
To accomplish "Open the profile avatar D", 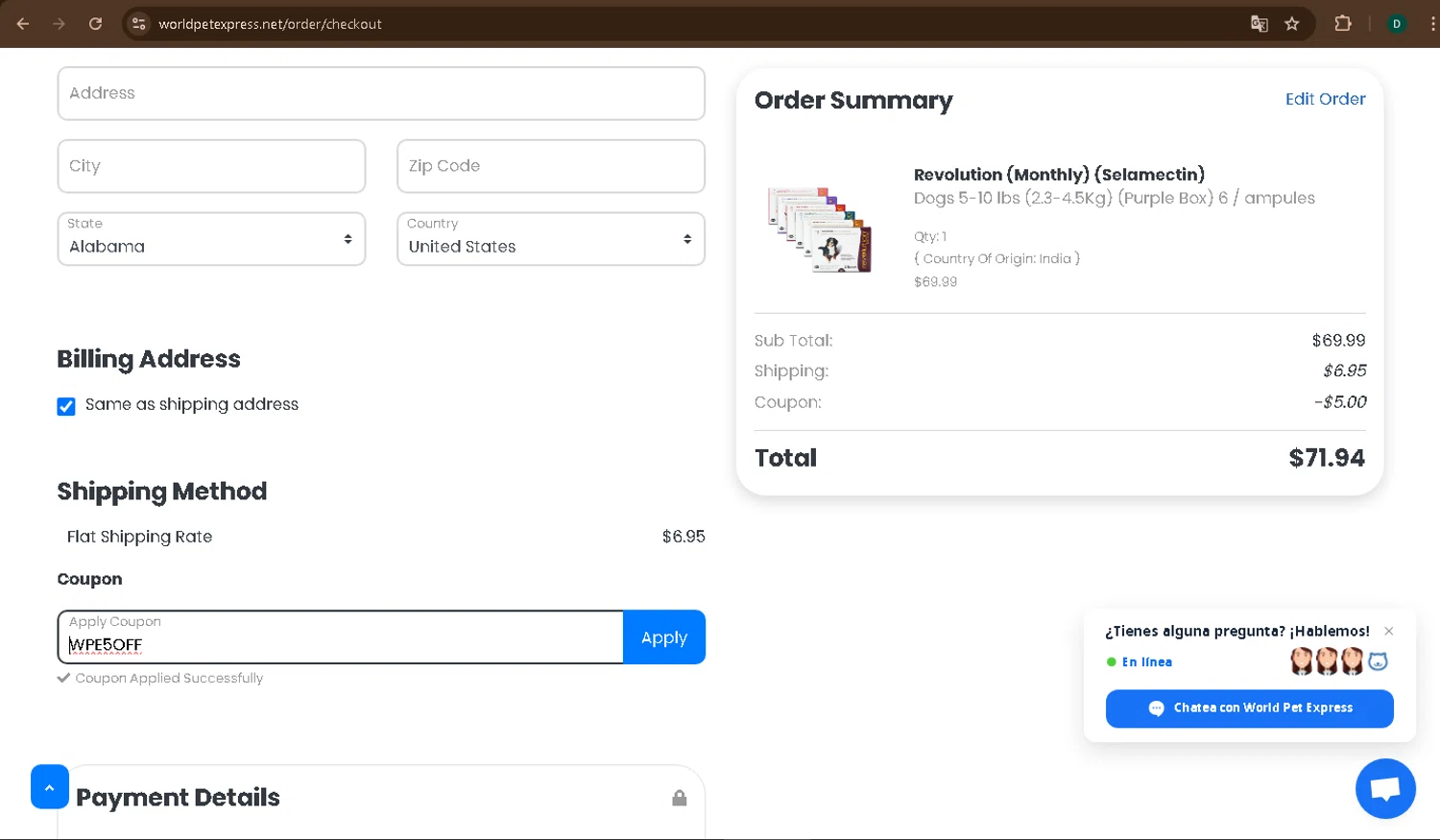I will 1397,24.
